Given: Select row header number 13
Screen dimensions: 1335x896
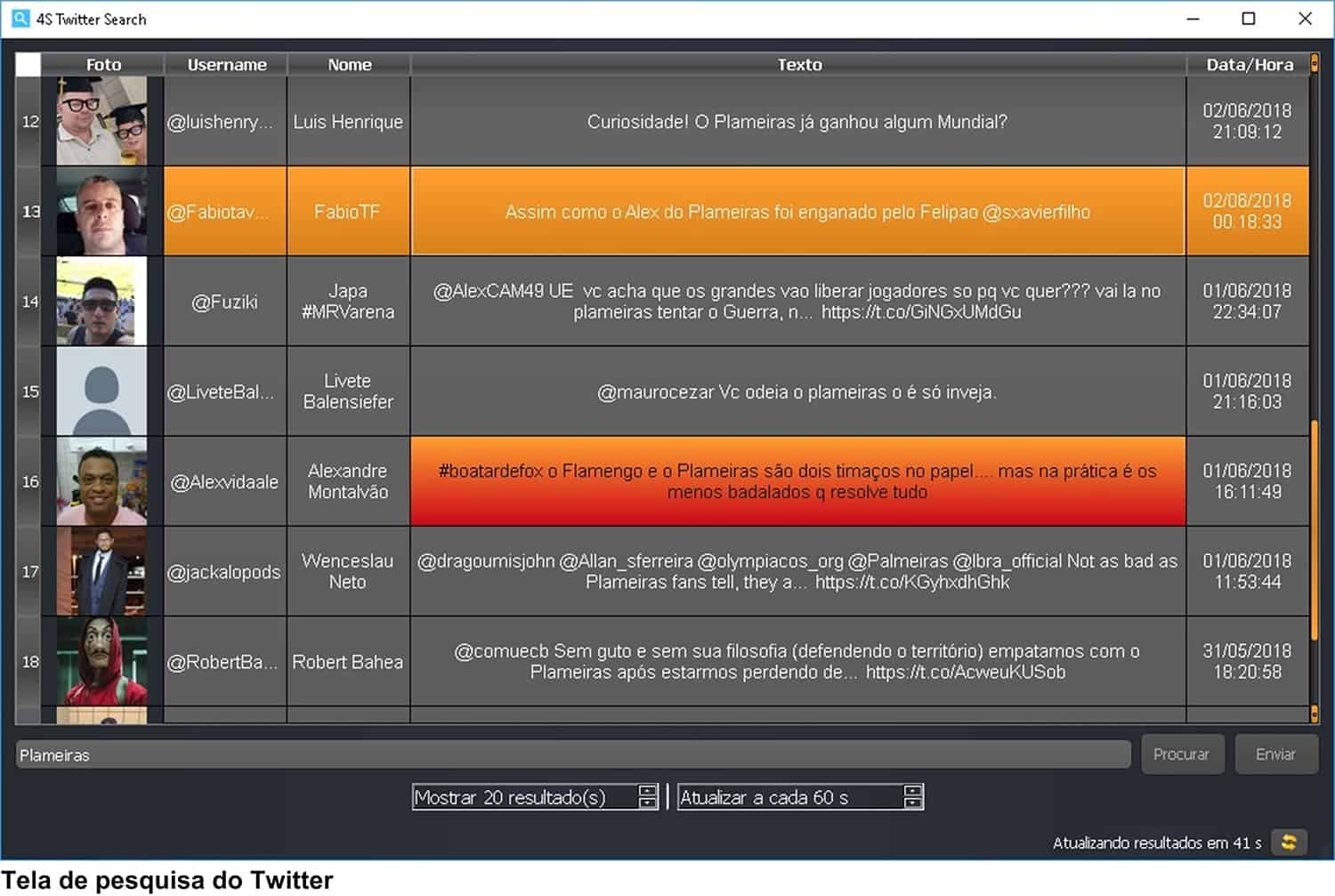Looking at the screenshot, I should click(x=29, y=212).
